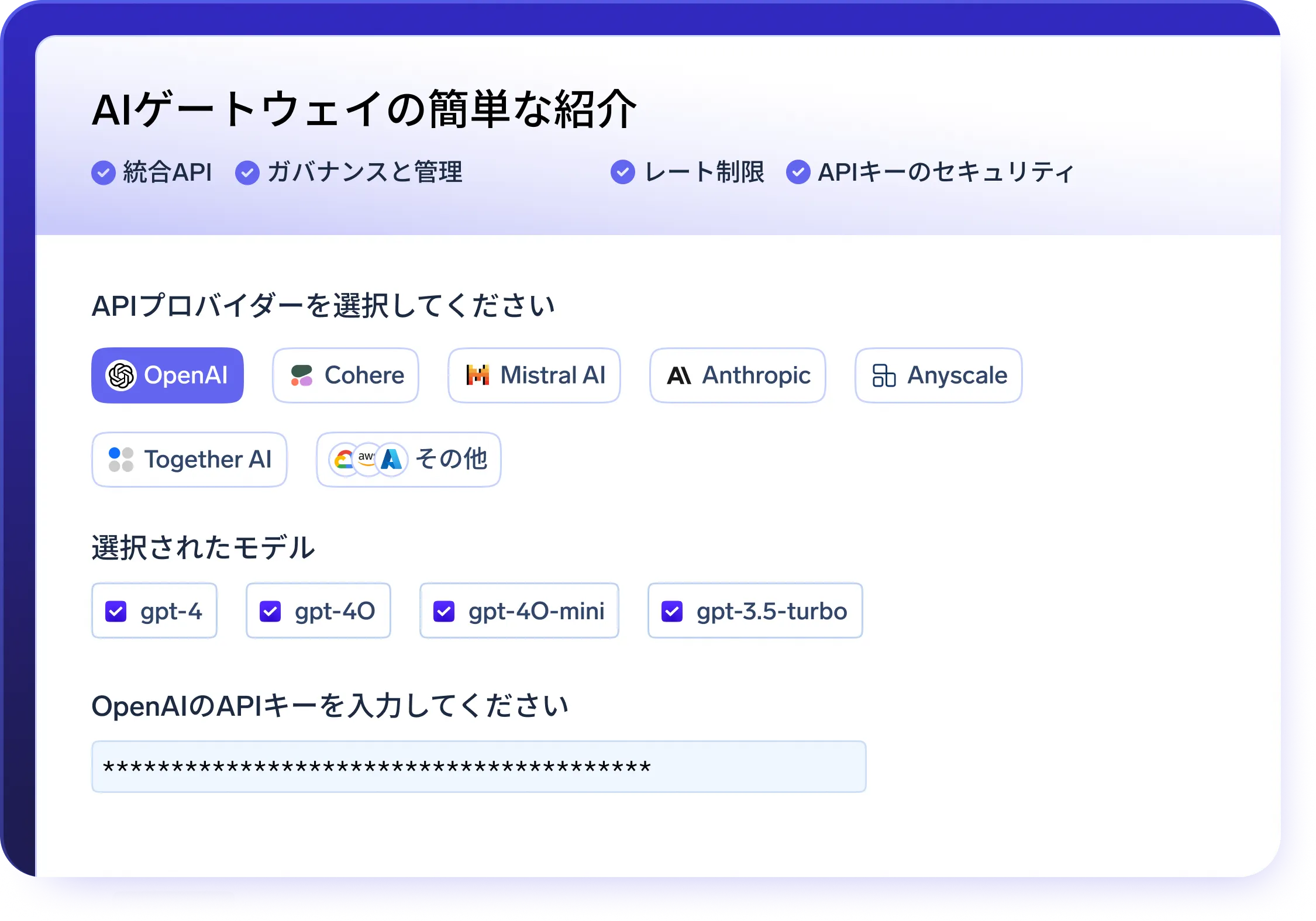
Task: Click the gpt-4 model name text
Action: 171,612
